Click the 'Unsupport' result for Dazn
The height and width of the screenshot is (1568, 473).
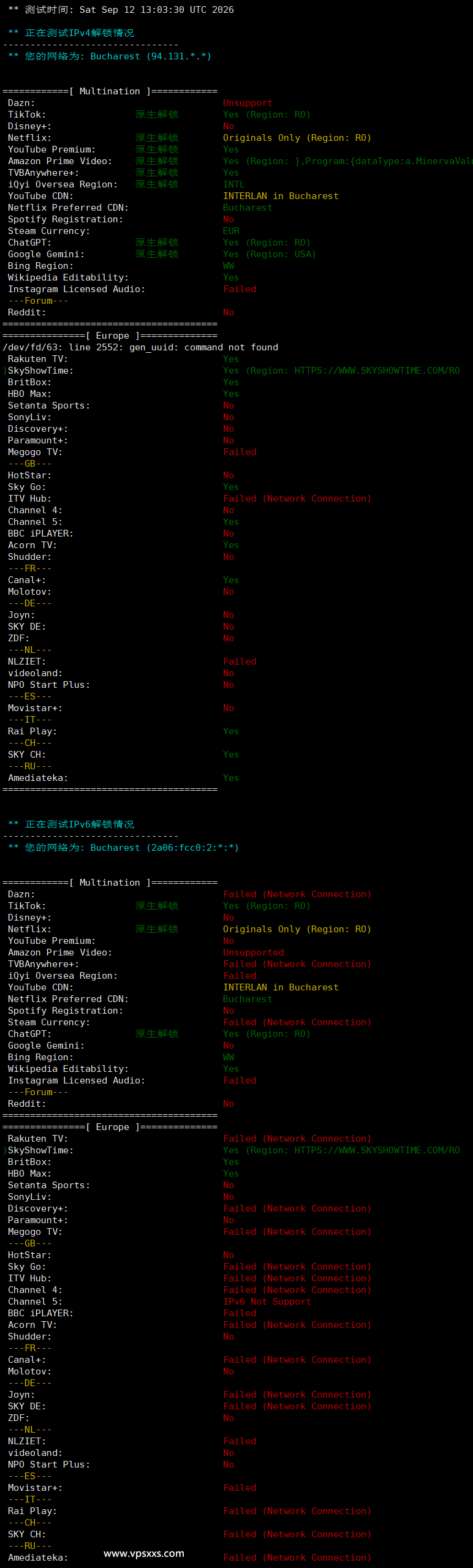pyautogui.click(x=248, y=103)
